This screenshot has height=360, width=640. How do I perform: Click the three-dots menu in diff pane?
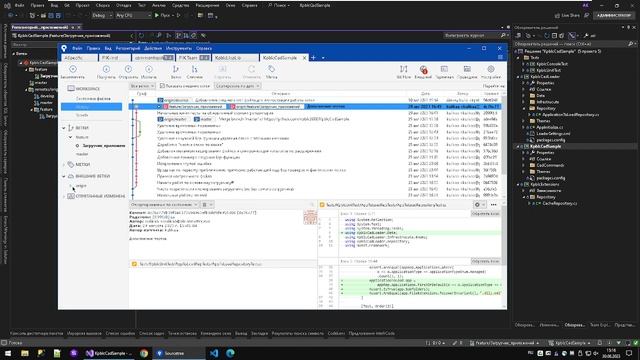point(494,204)
